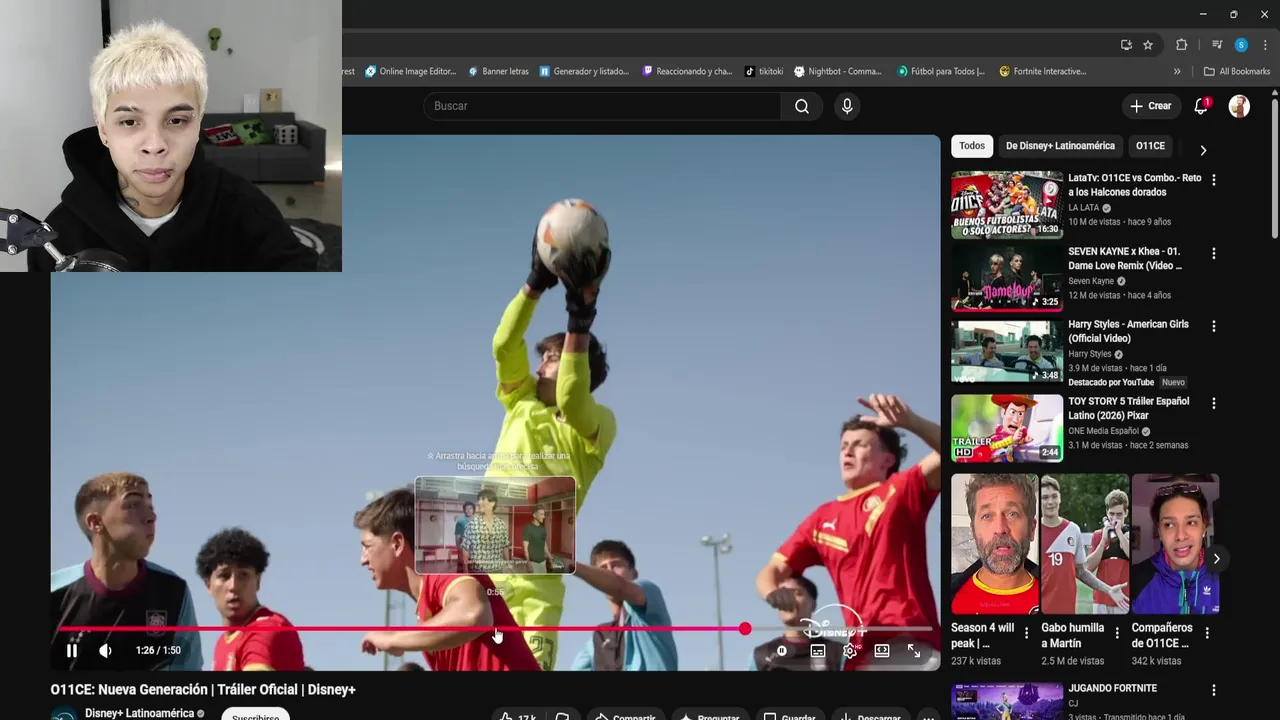Open Chrome media controls icon
The width and height of the screenshot is (1280, 720).
1217,45
